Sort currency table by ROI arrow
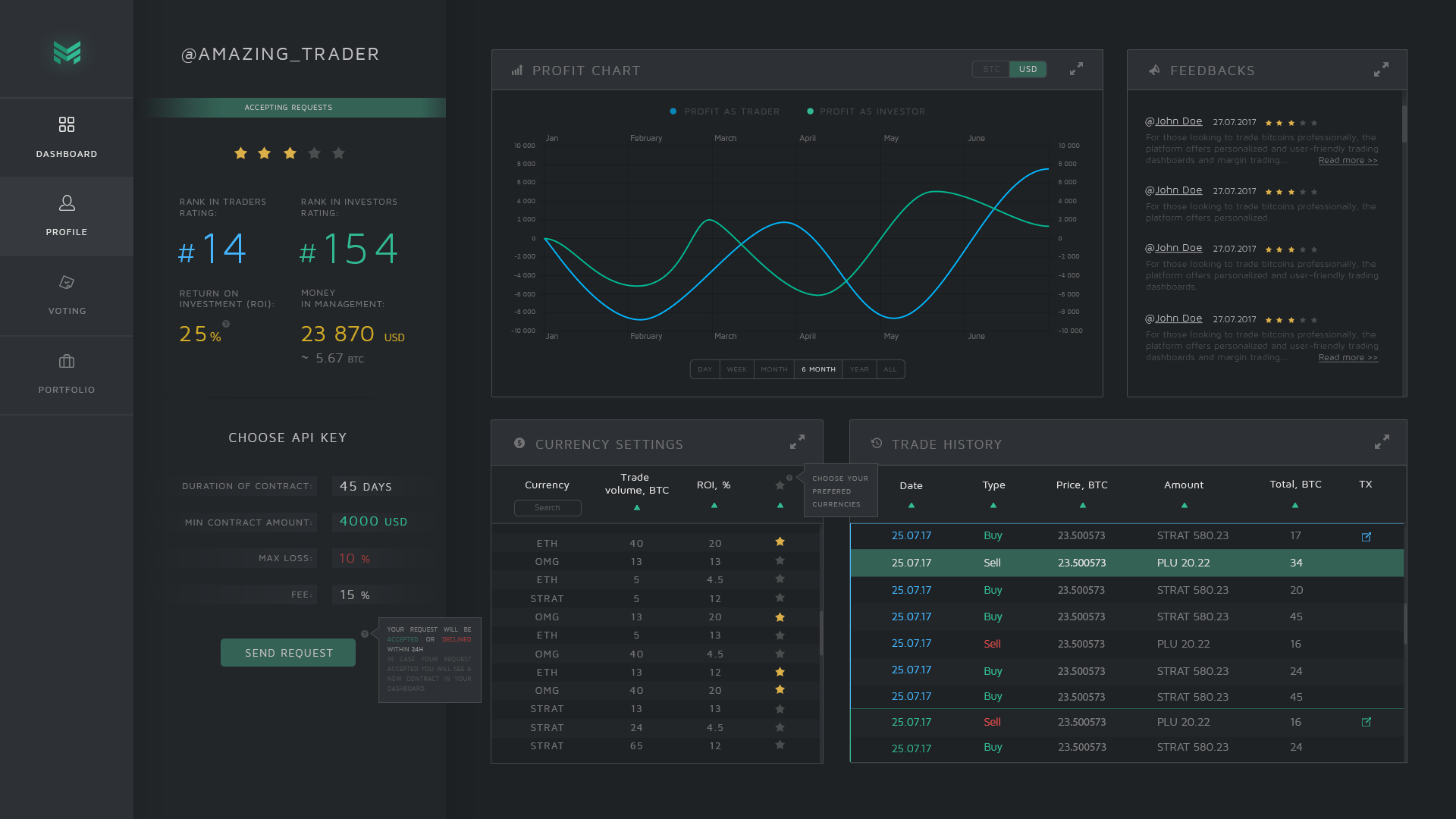The width and height of the screenshot is (1456, 819). point(714,505)
